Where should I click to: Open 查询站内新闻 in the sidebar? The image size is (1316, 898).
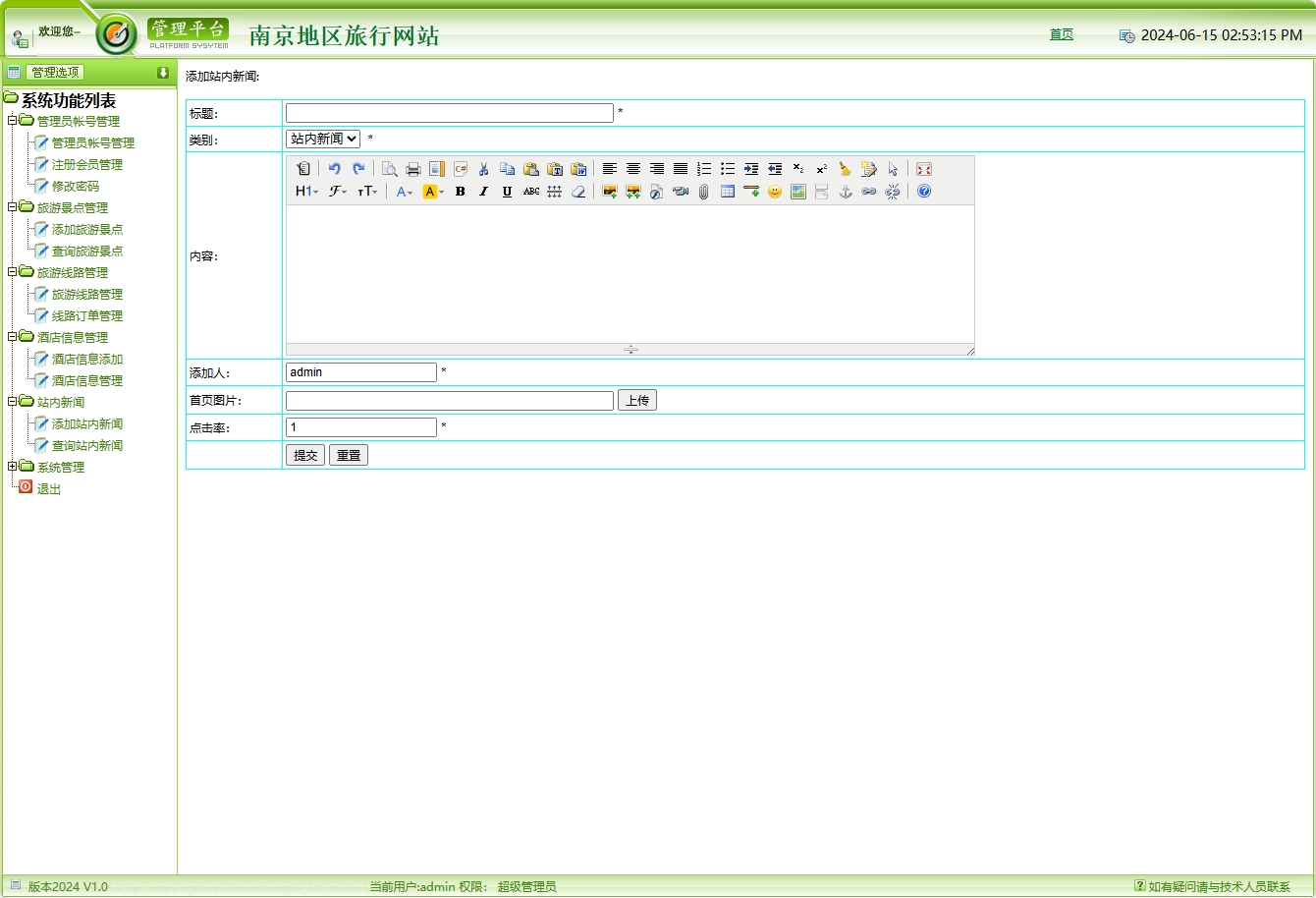pyautogui.click(x=87, y=446)
